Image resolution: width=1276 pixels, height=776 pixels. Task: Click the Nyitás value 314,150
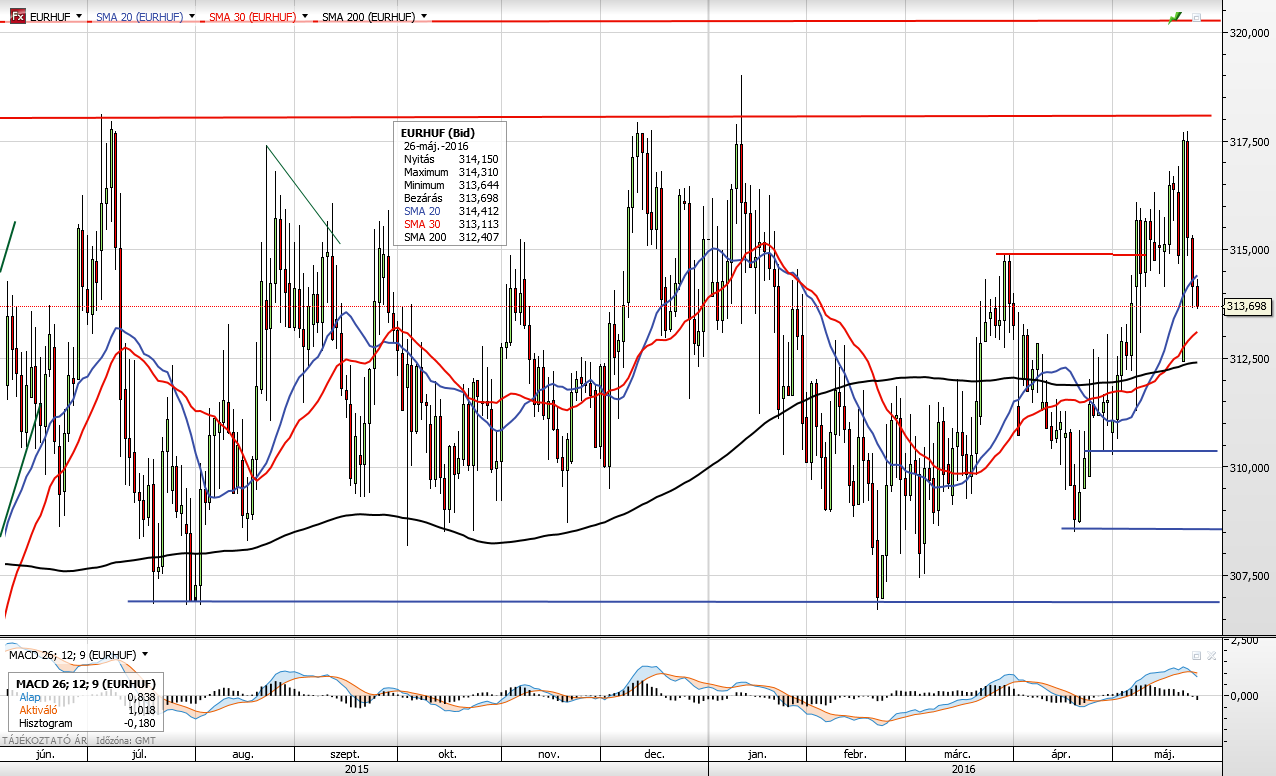pyautogui.click(x=478, y=159)
